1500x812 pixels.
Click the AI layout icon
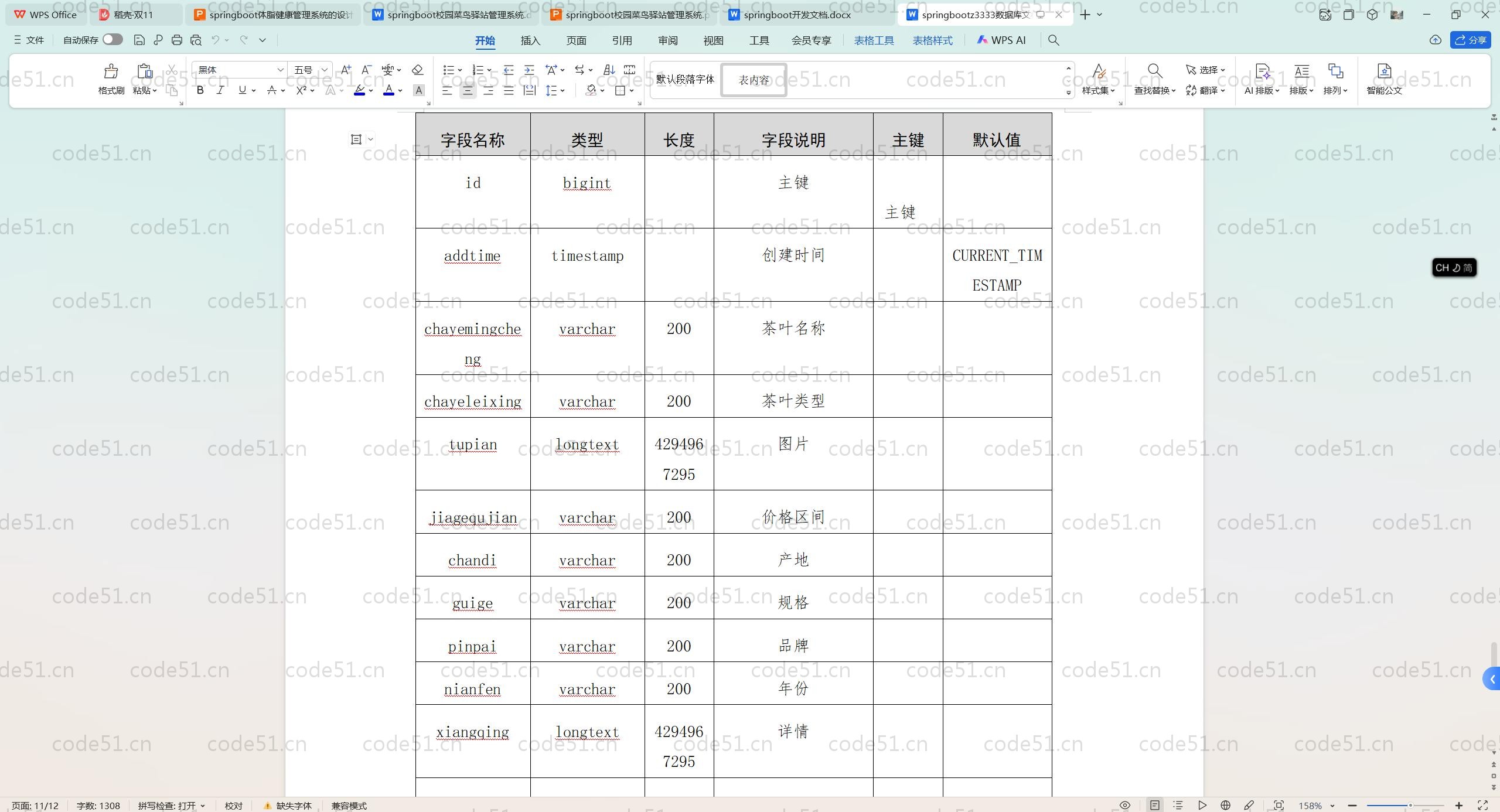point(1262,73)
